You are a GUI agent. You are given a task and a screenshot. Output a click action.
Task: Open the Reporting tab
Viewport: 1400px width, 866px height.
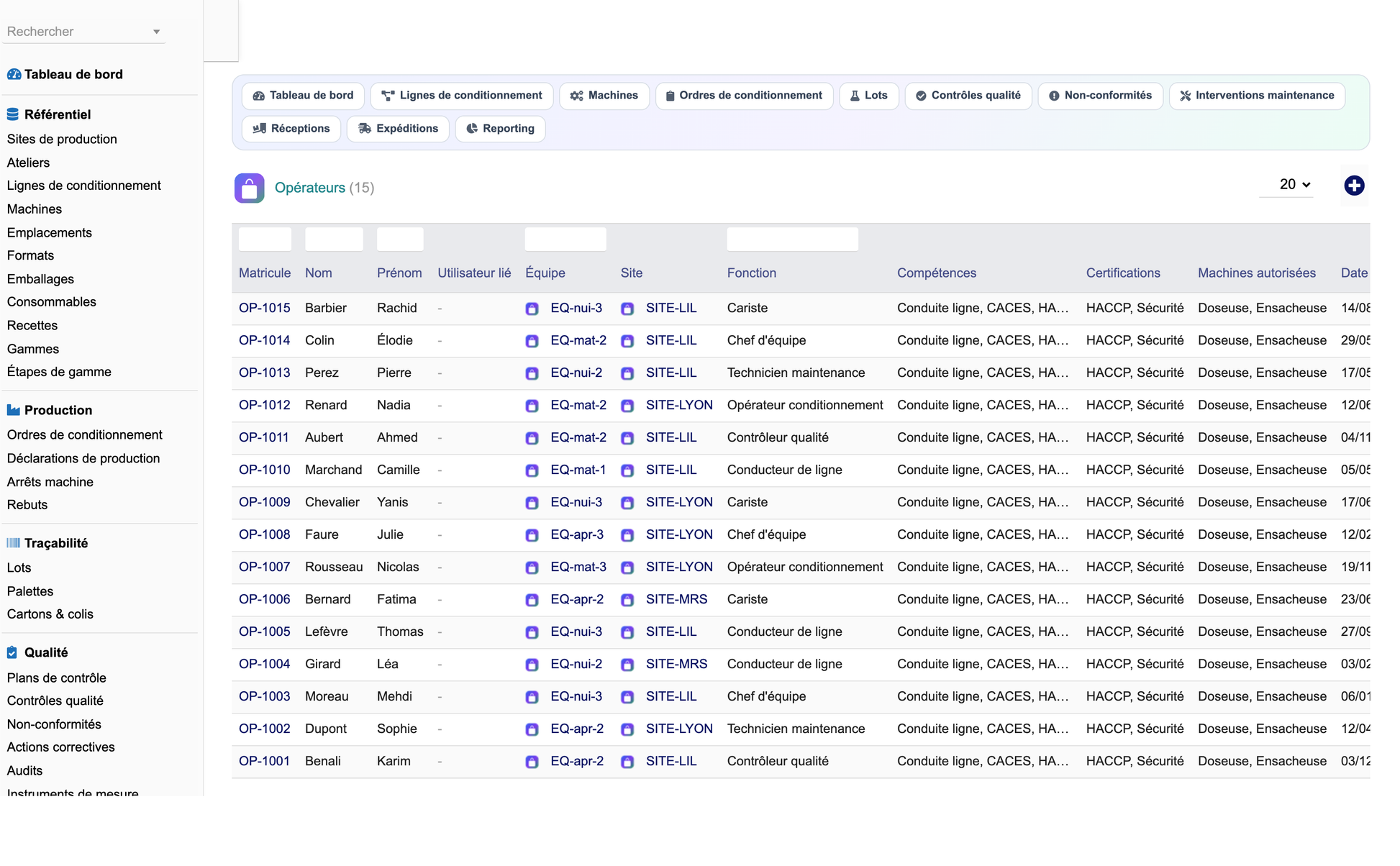(500, 129)
